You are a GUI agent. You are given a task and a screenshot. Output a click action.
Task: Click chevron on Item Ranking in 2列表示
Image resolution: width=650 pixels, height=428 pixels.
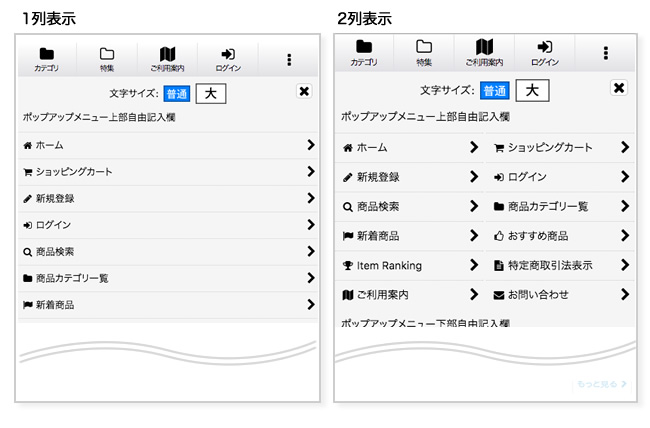474,265
